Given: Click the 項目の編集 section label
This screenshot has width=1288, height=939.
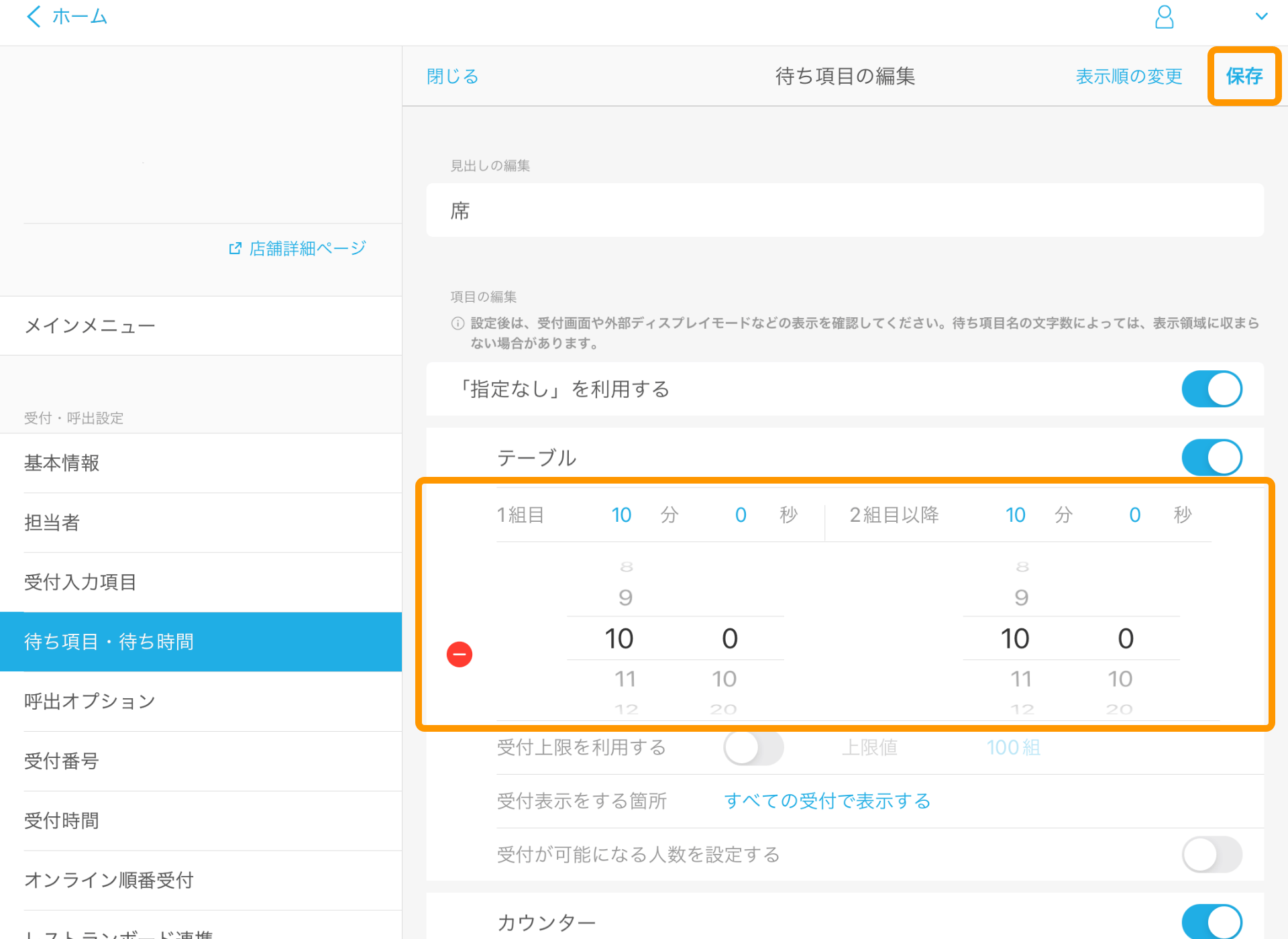Looking at the screenshot, I should click(x=483, y=296).
